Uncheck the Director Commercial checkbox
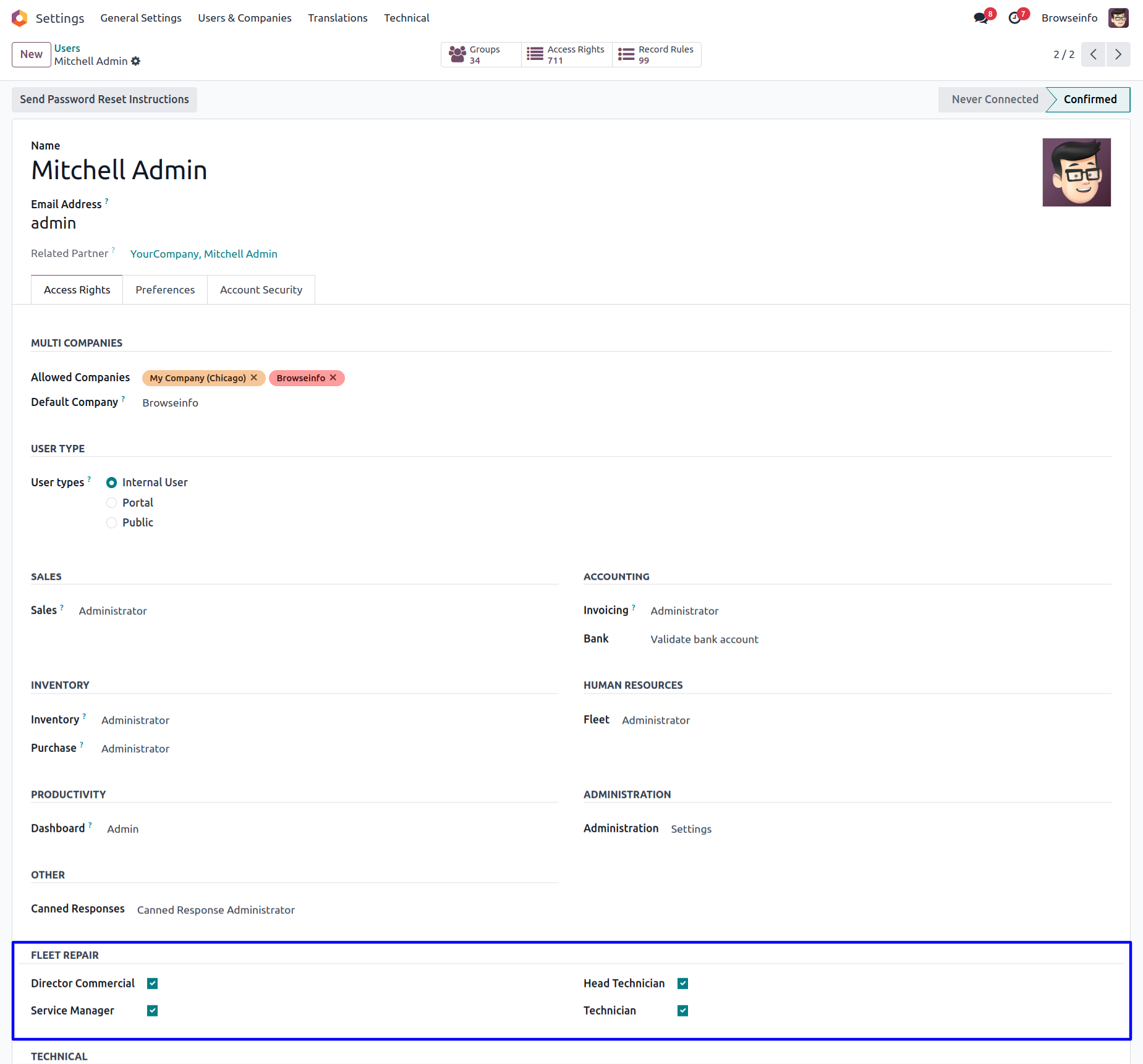Viewport: 1143px width, 1064px height. point(153,983)
